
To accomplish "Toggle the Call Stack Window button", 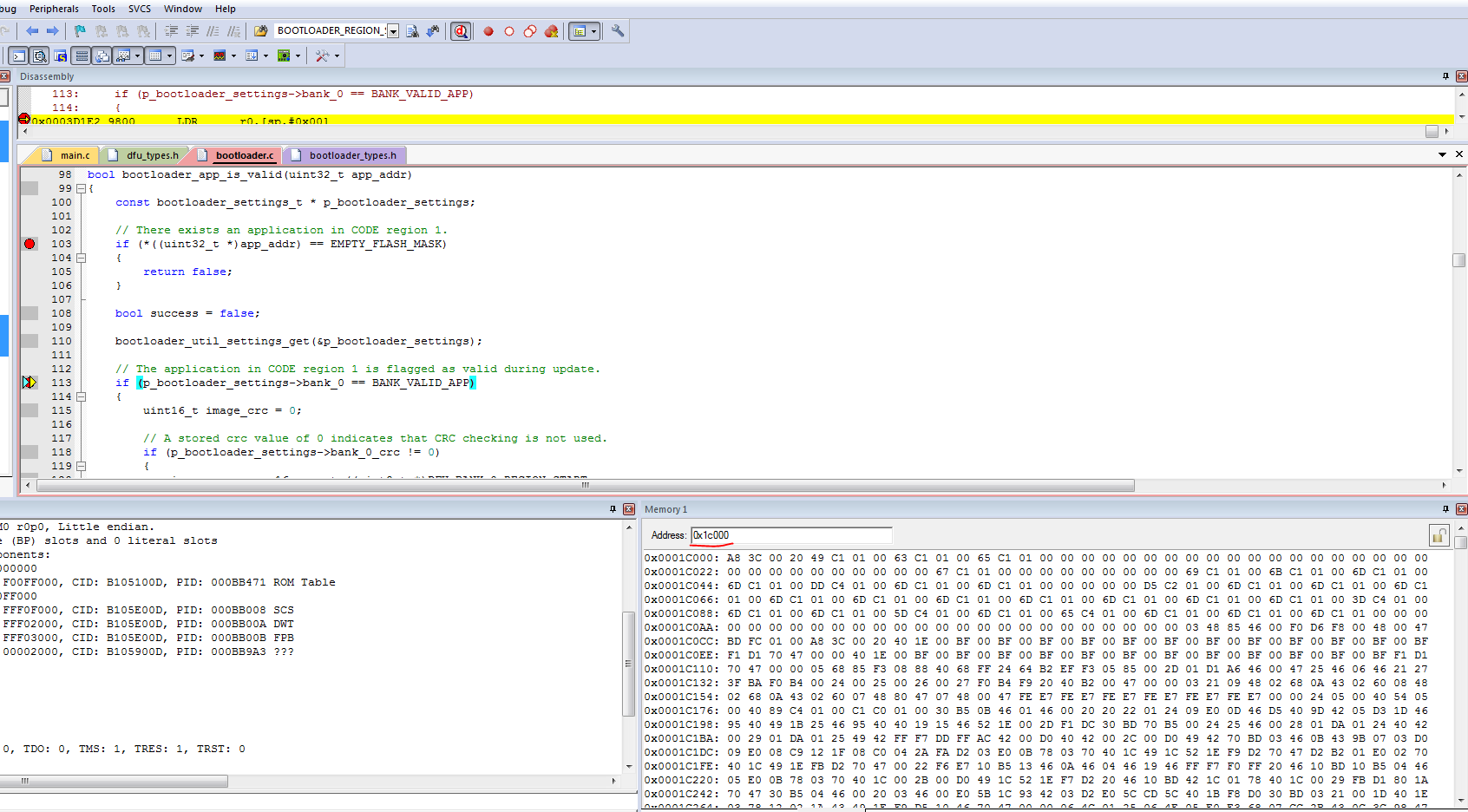I will [102, 56].
